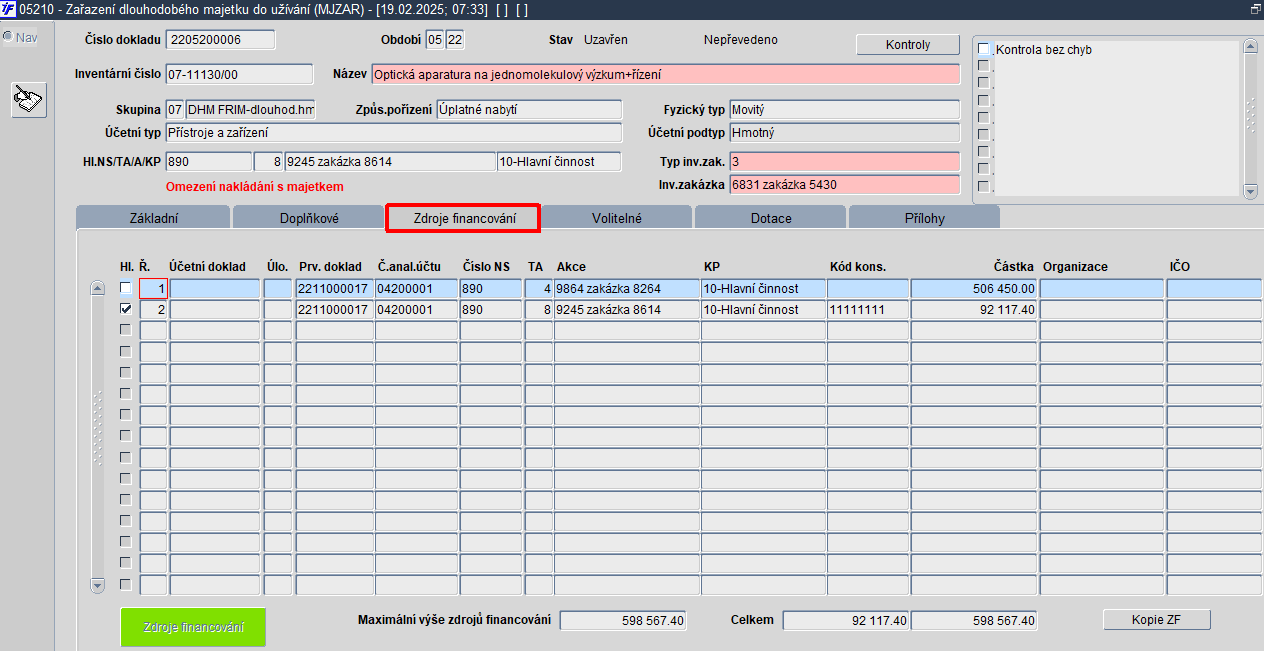Click the Kontroly button
The height and width of the screenshot is (651, 1264).
908,45
